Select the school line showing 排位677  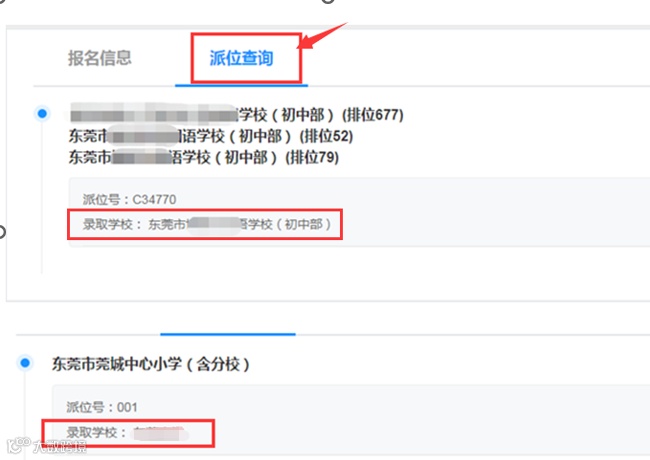pos(237,115)
